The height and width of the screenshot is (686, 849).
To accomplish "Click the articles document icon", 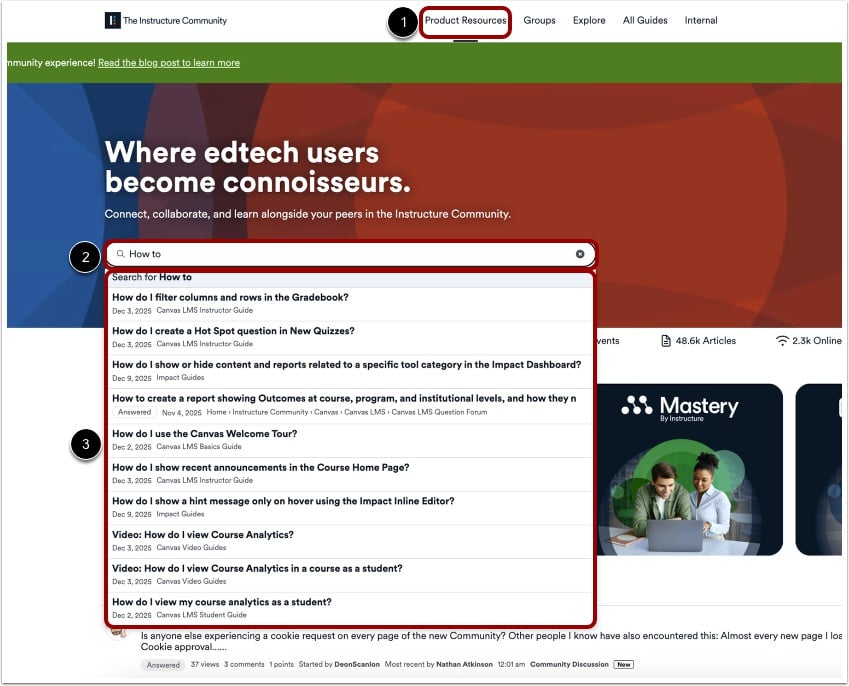I will [666, 341].
